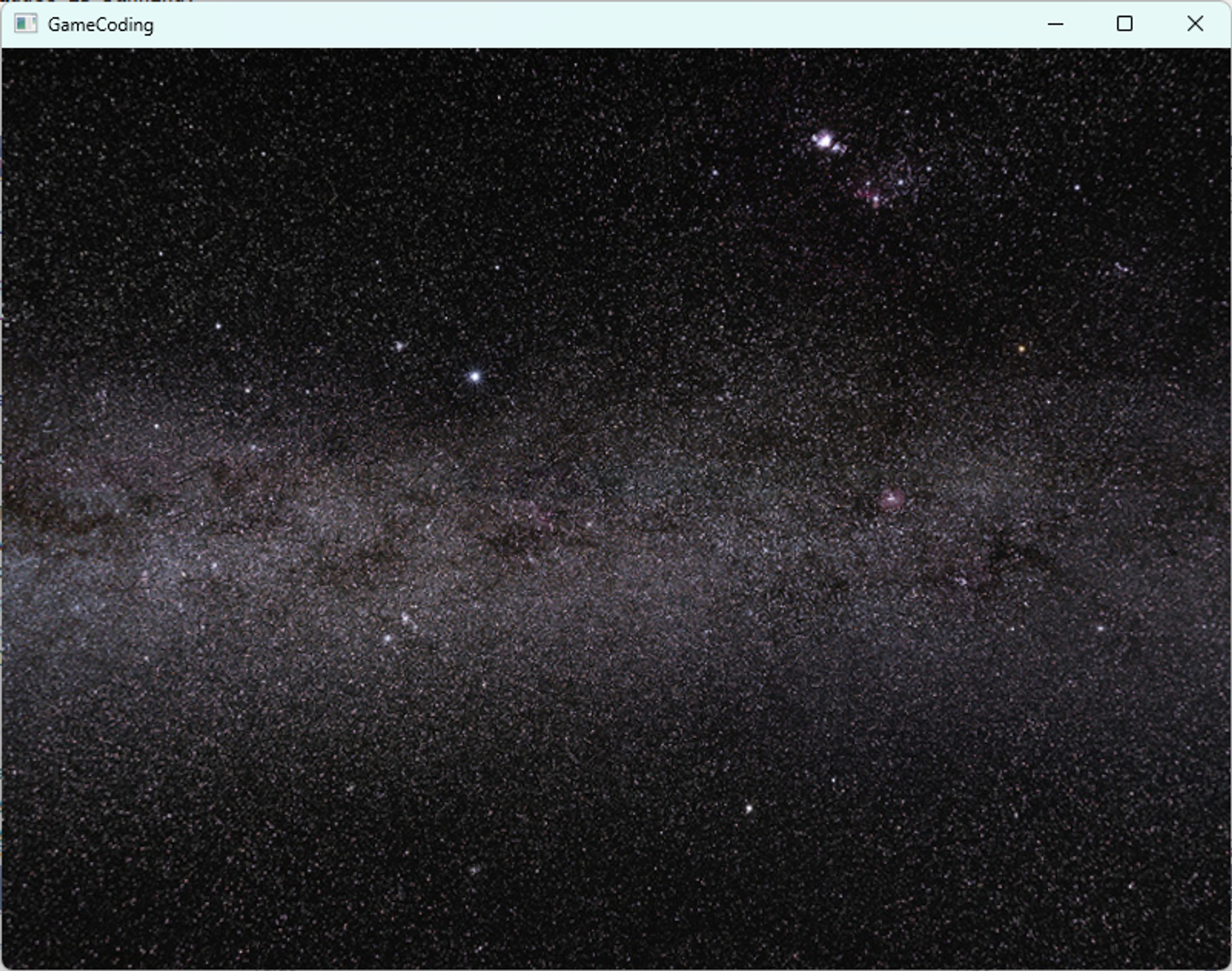Screen dimensions: 1232x971
Task: Minimize the GameCoding window
Action: [1055, 24]
